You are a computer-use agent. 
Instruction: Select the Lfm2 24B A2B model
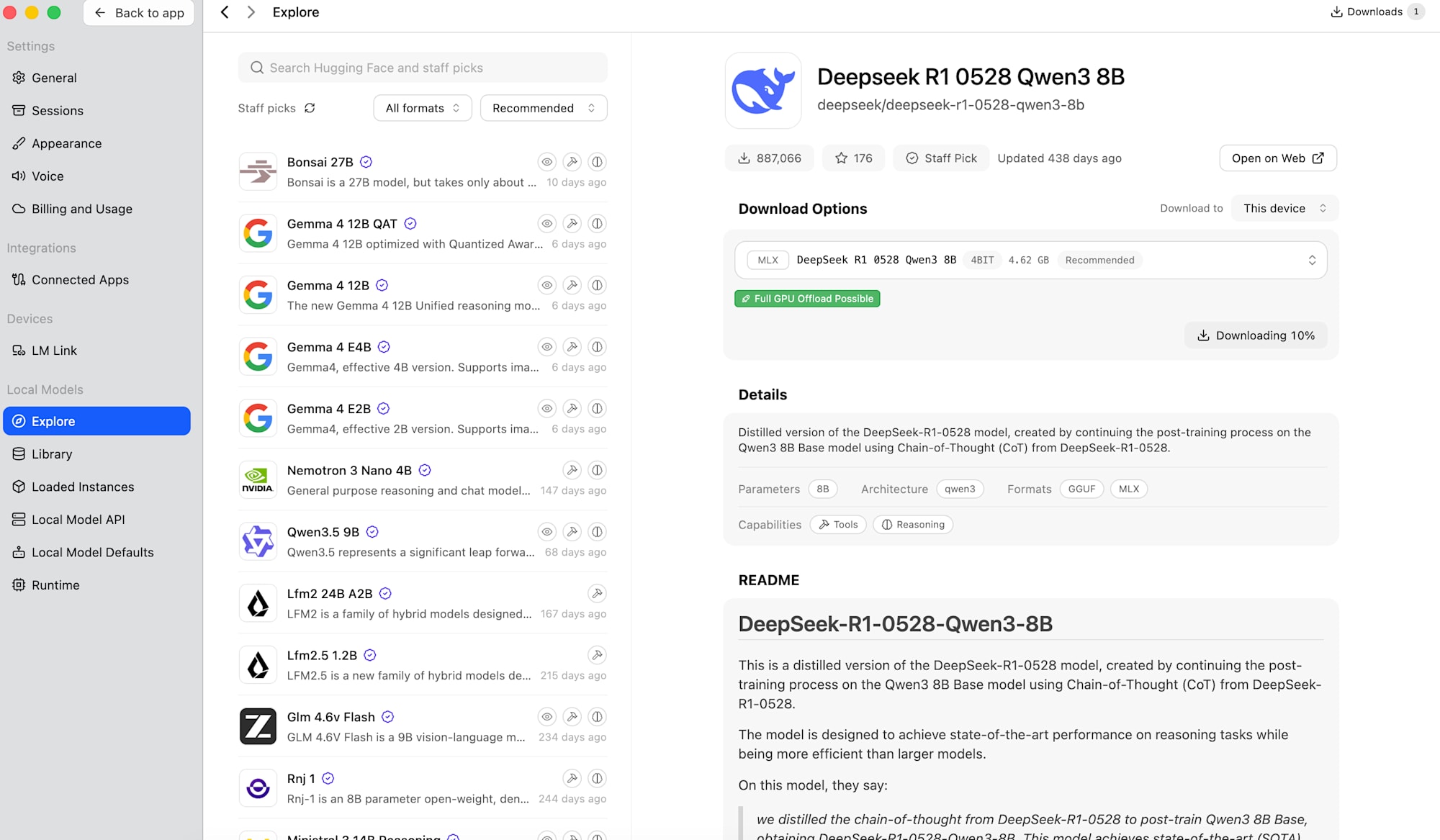pos(423,603)
